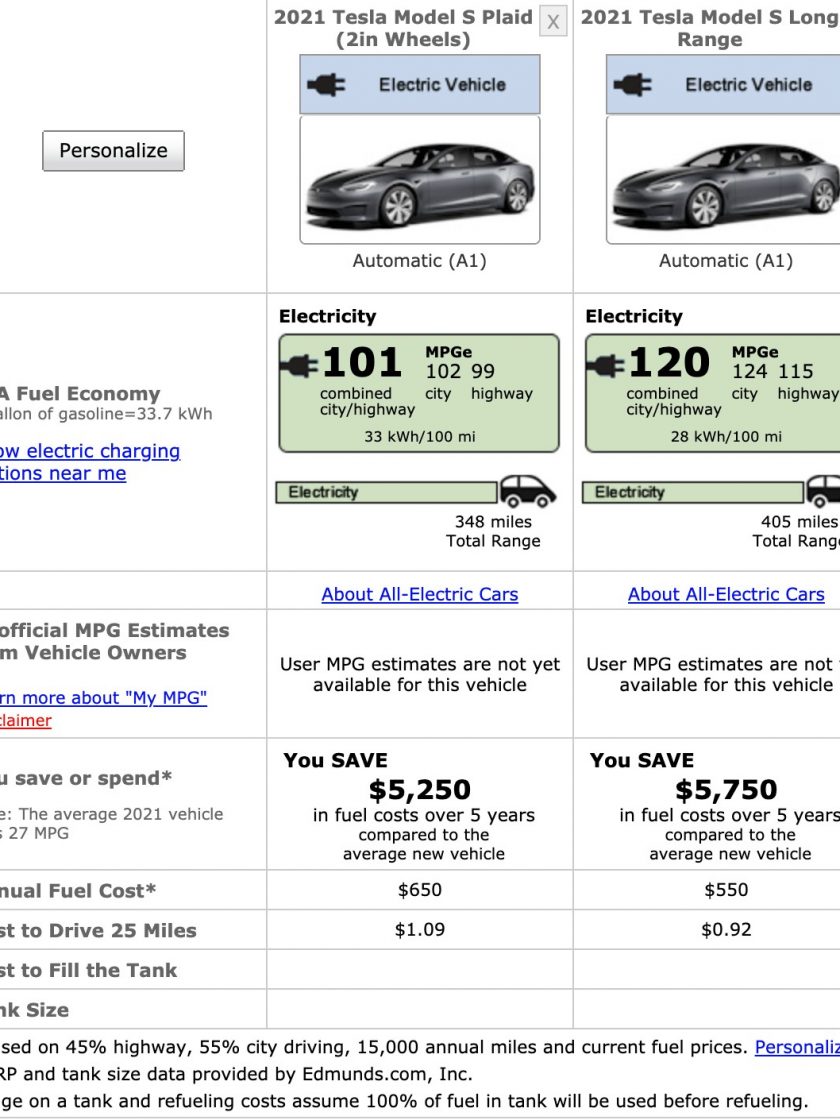Open About All-Electric Cars link under Long Range
840x1120 pixels.
tap(726, 594)
